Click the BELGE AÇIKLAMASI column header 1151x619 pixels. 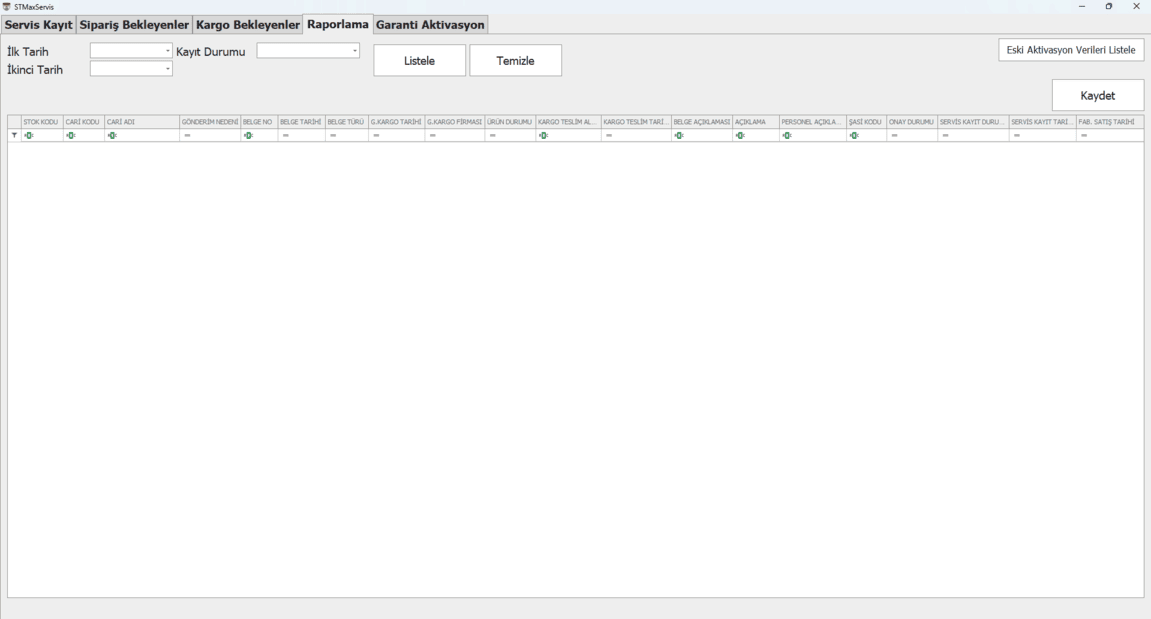point(702,122)
